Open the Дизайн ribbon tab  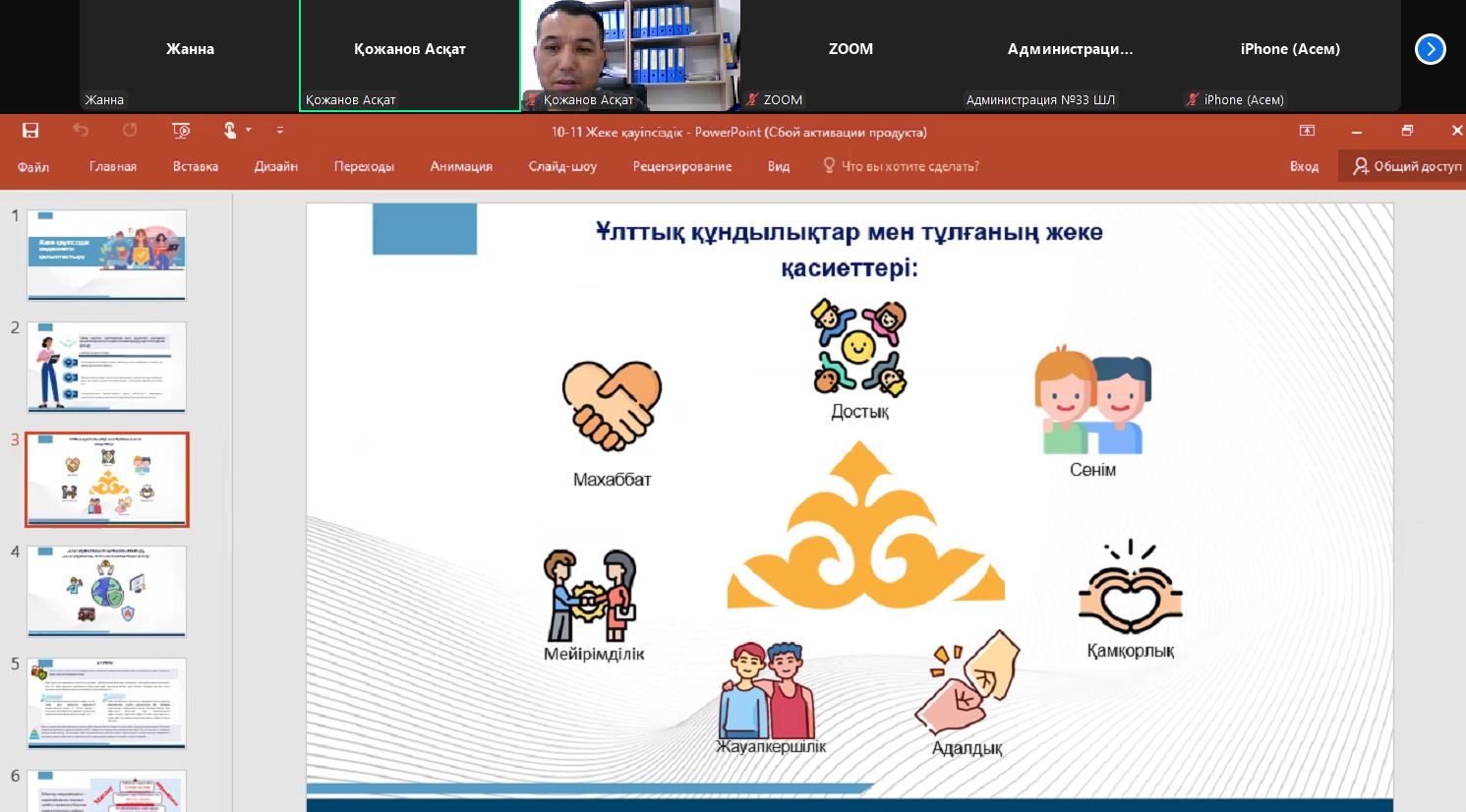click(275, 167)
